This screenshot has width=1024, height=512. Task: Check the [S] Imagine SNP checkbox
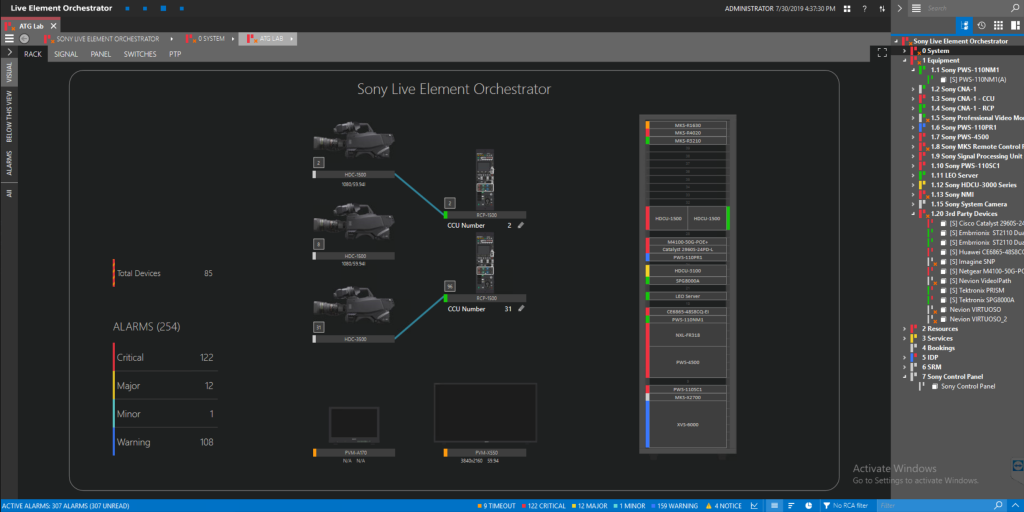click(x=944, y=261)
